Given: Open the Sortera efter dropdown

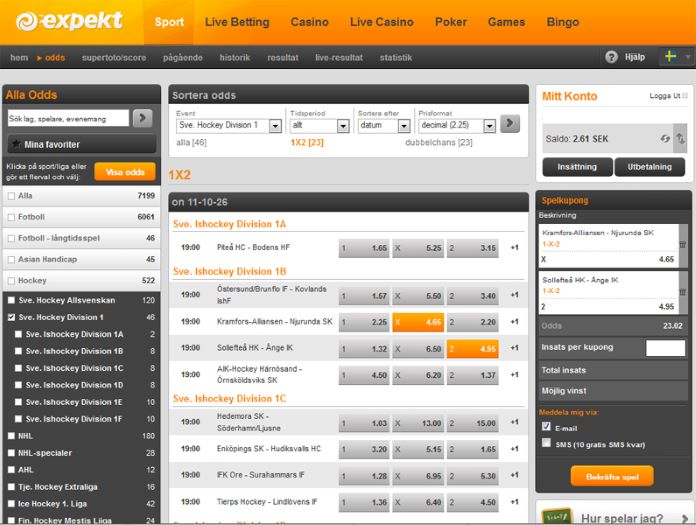Looking at the screenshot, I should click(384, 126).
